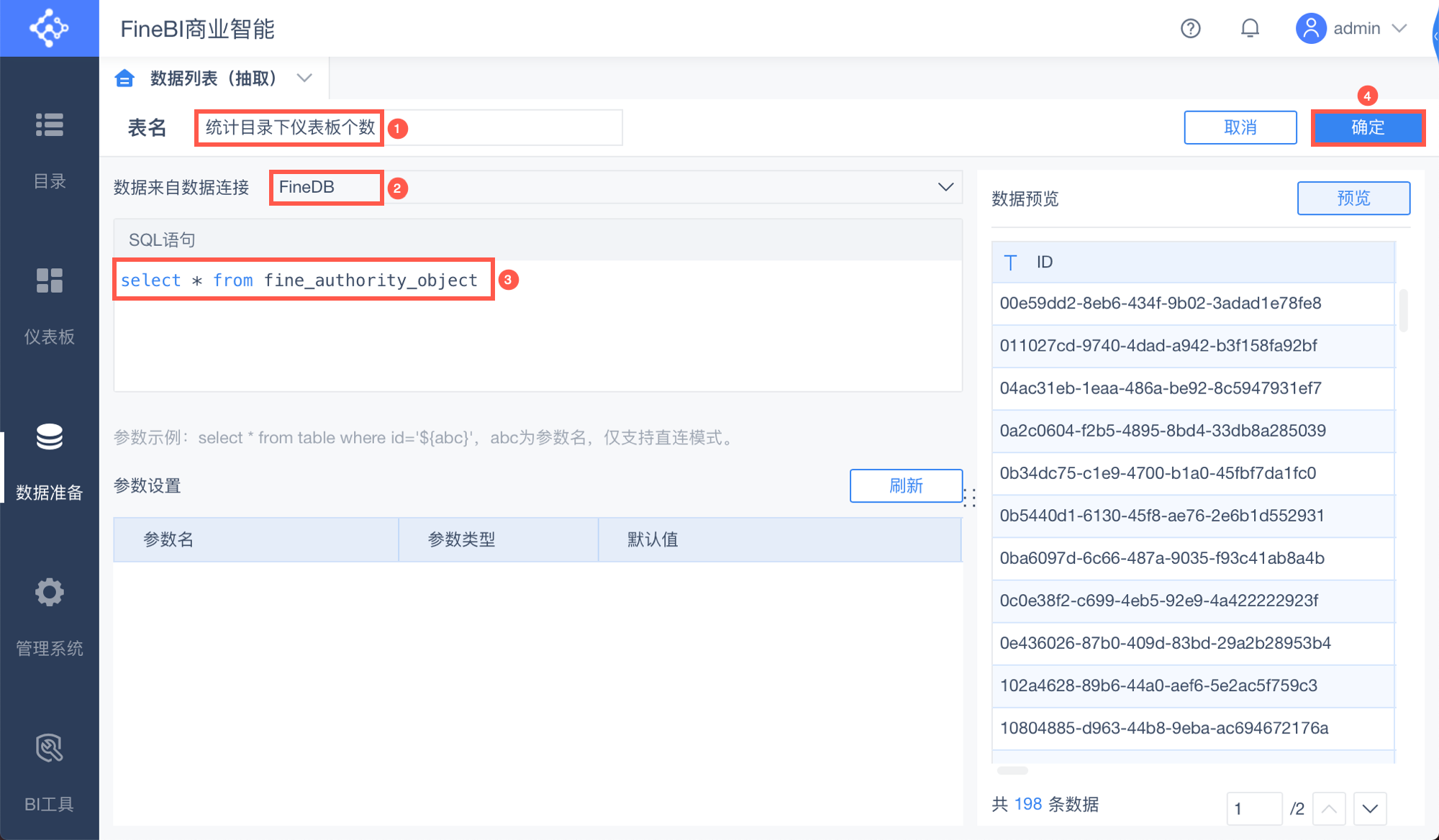Viewport: 1439px width, 840px height.
Task: Click 刷新 to refresh parameters
Action: 905,485
